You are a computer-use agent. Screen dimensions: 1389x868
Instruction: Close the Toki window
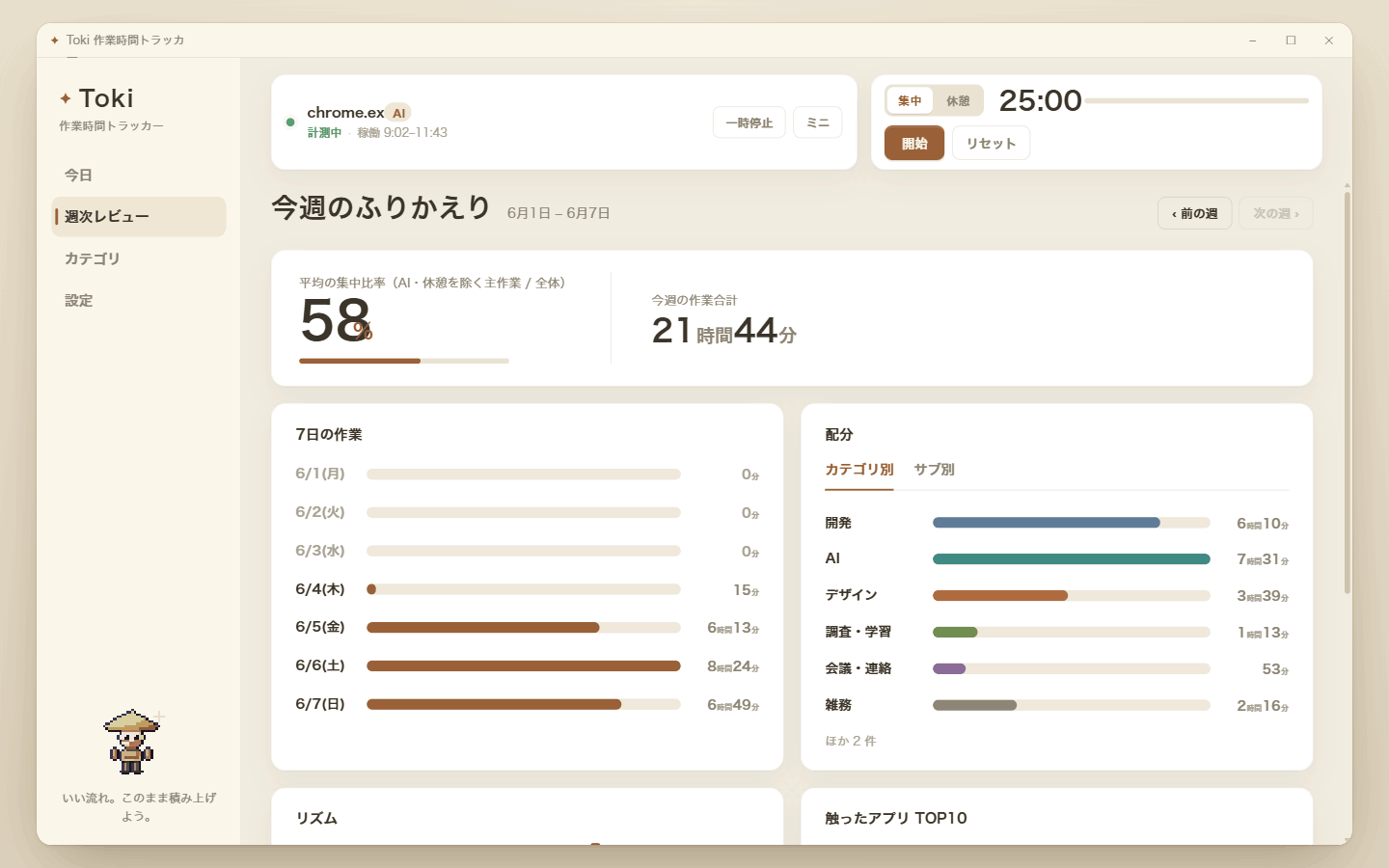click(1329, 41)
